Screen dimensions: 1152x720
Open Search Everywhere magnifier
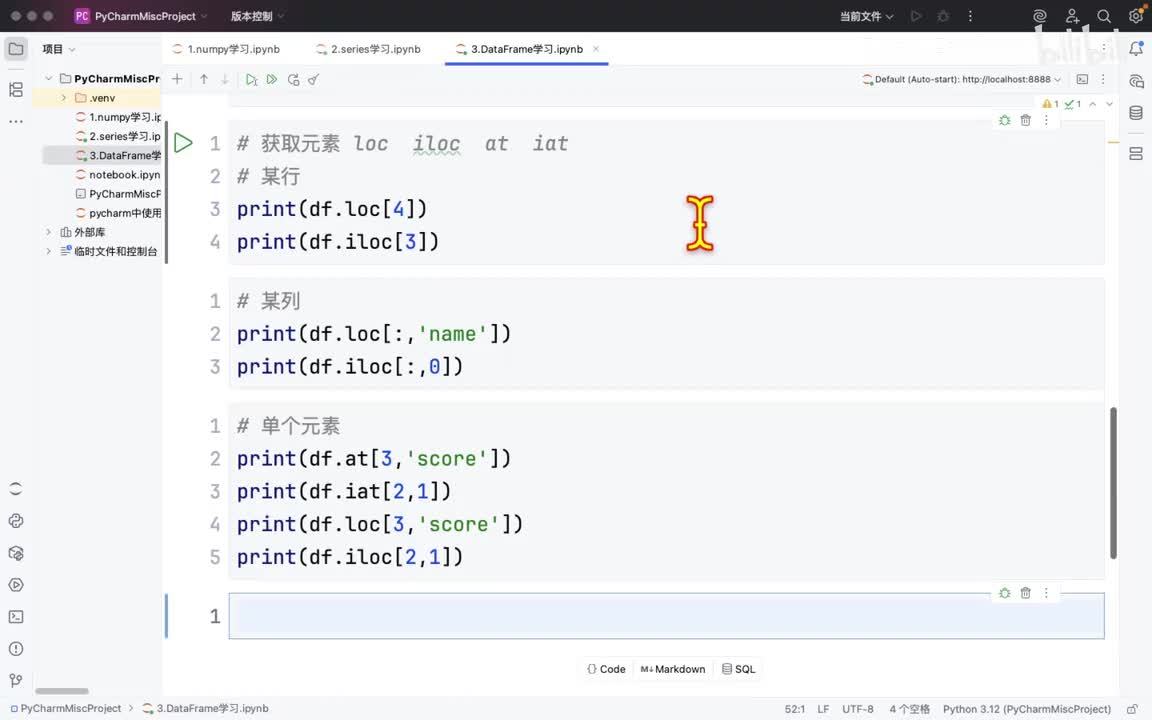[x=1104, y=15]
